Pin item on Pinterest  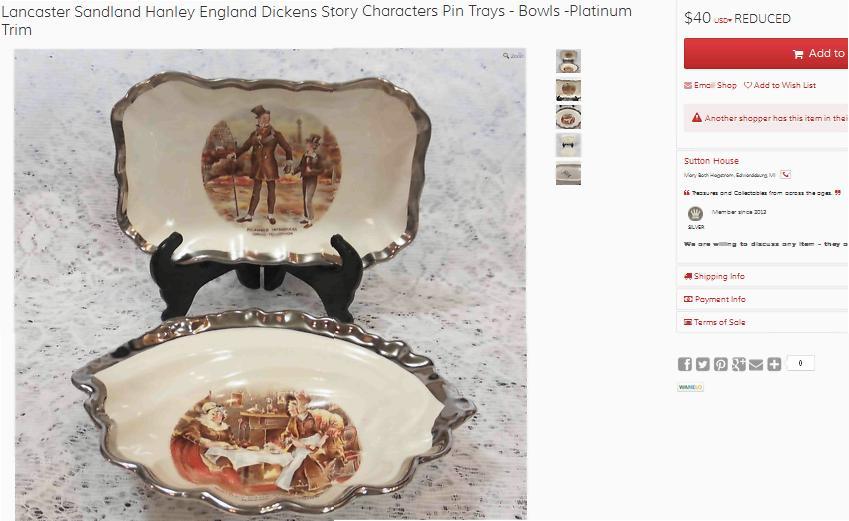point(720,364)
